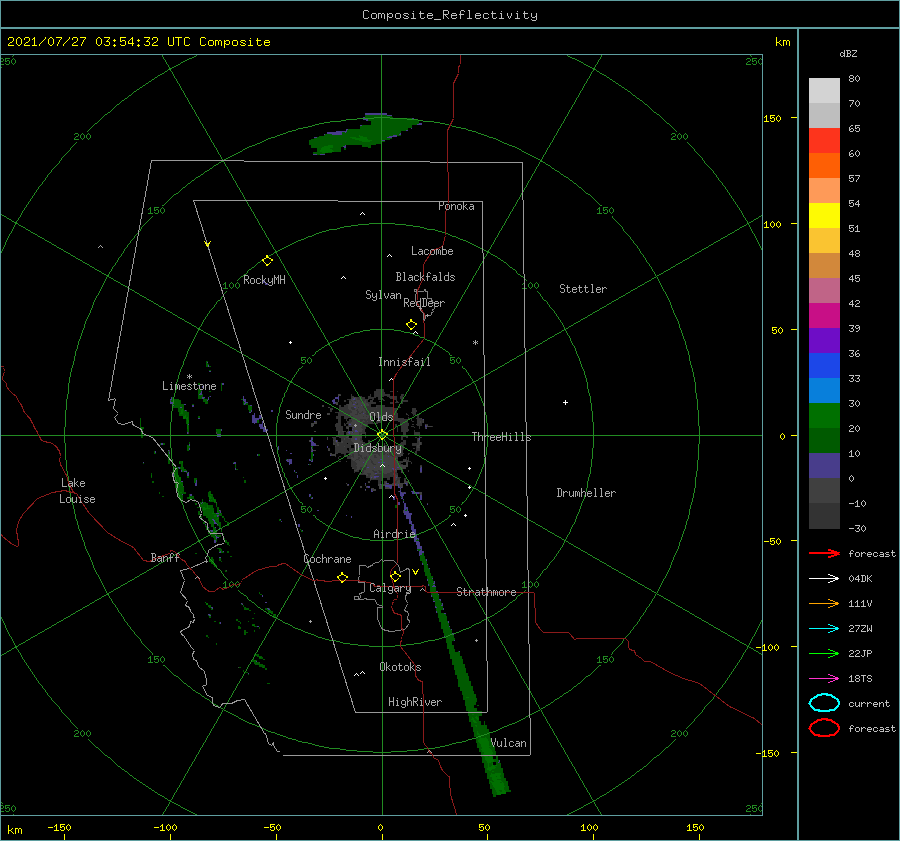The height and width of the screenshot is (841, 900).
Task: Click the 'Lacombe' map label
Action: pyautogui.click(x=432, y=251)
